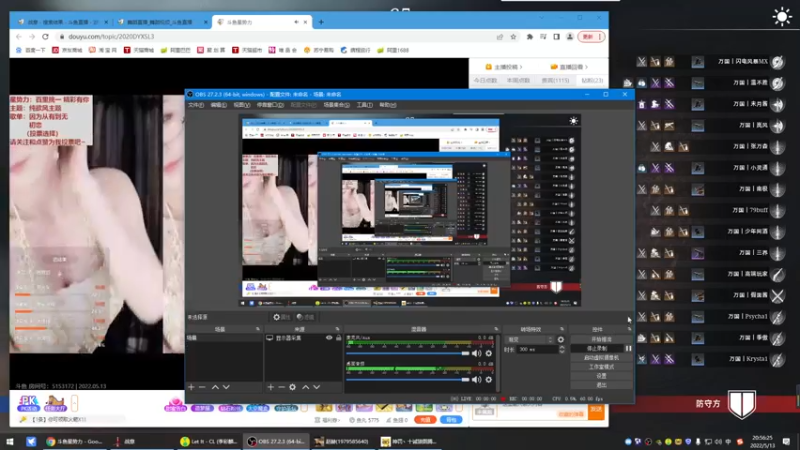
Task: Open Windows Start menu
Action: [x=10, y=441]
